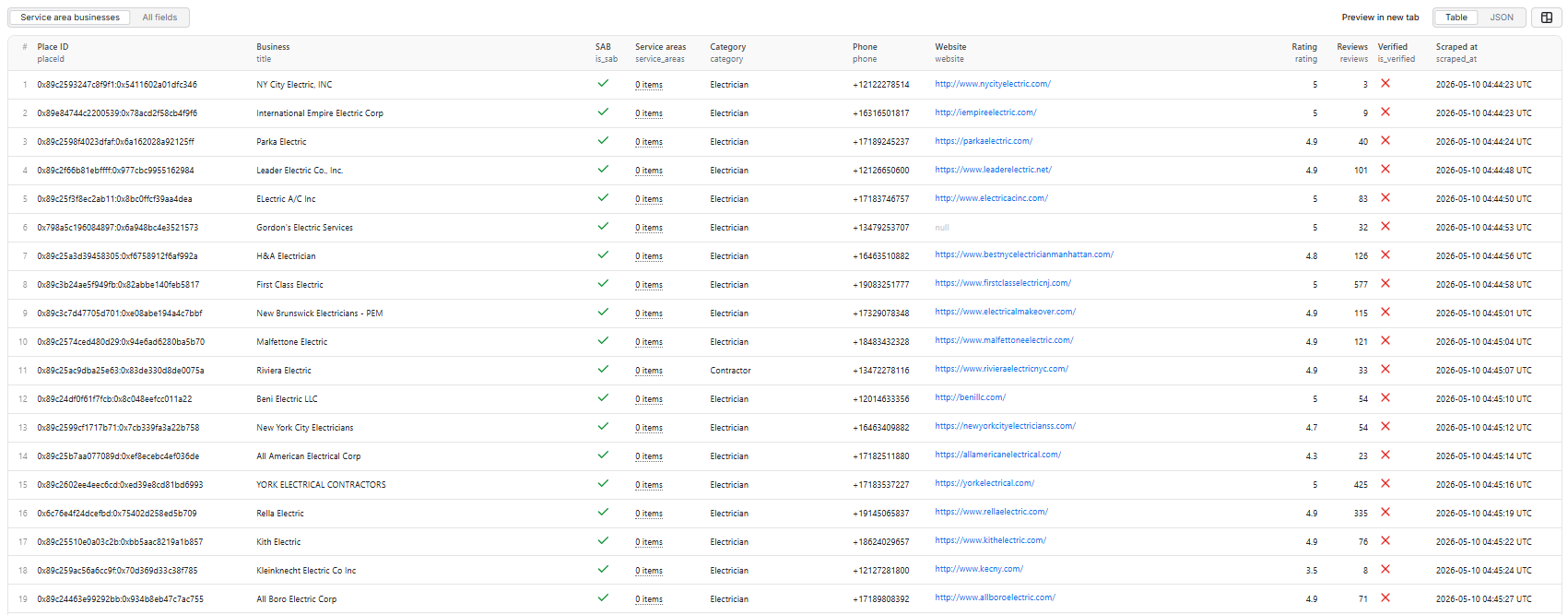Click the Place ID column header
1568x615 pixels.
tap(53, 53)
